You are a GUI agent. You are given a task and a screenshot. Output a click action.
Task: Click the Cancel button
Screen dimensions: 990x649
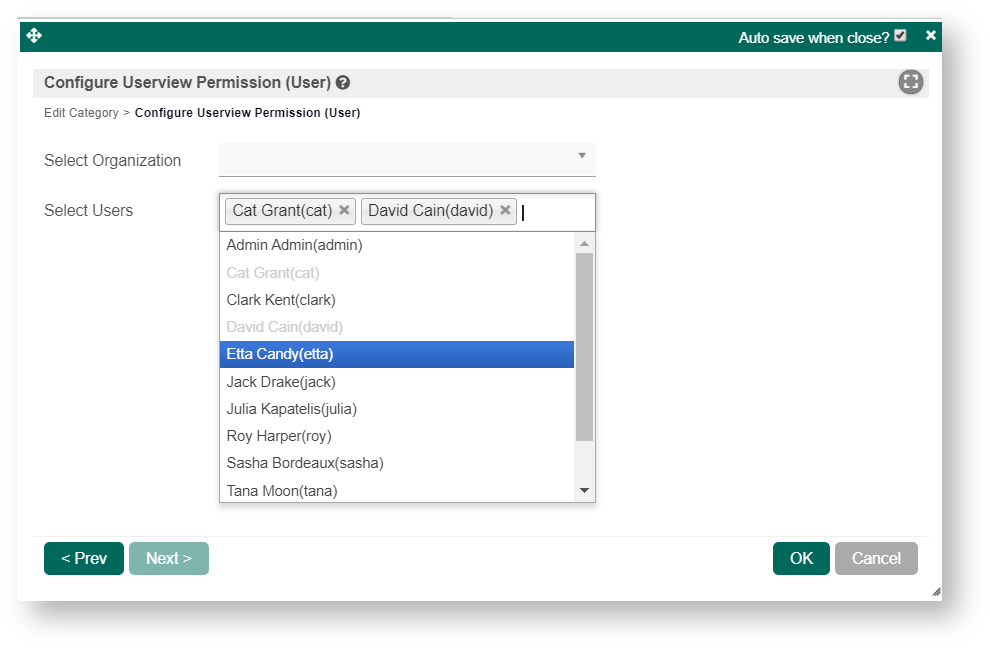tap(876, 558)
